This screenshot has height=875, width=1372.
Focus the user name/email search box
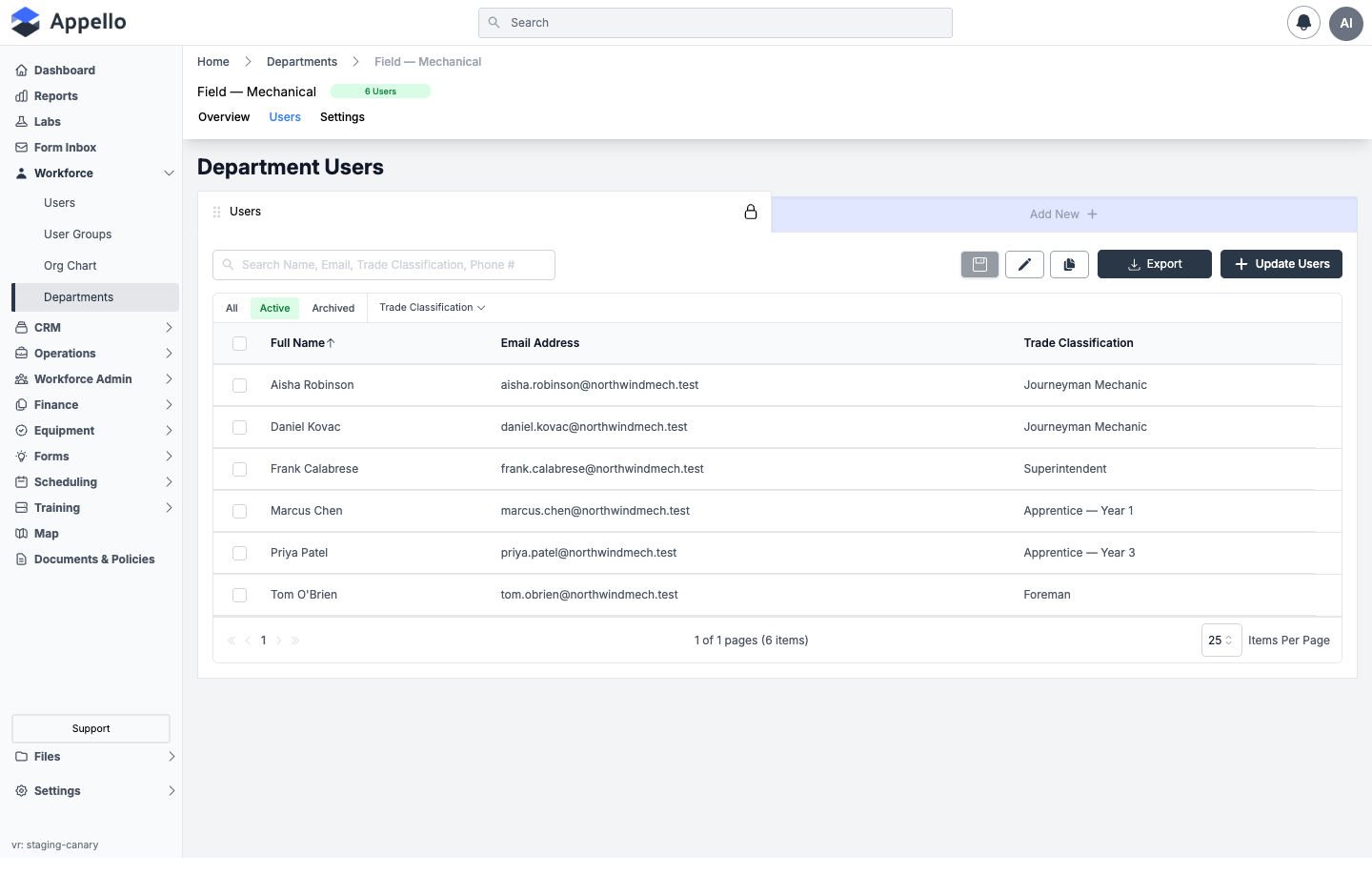(x=384, y=265)
